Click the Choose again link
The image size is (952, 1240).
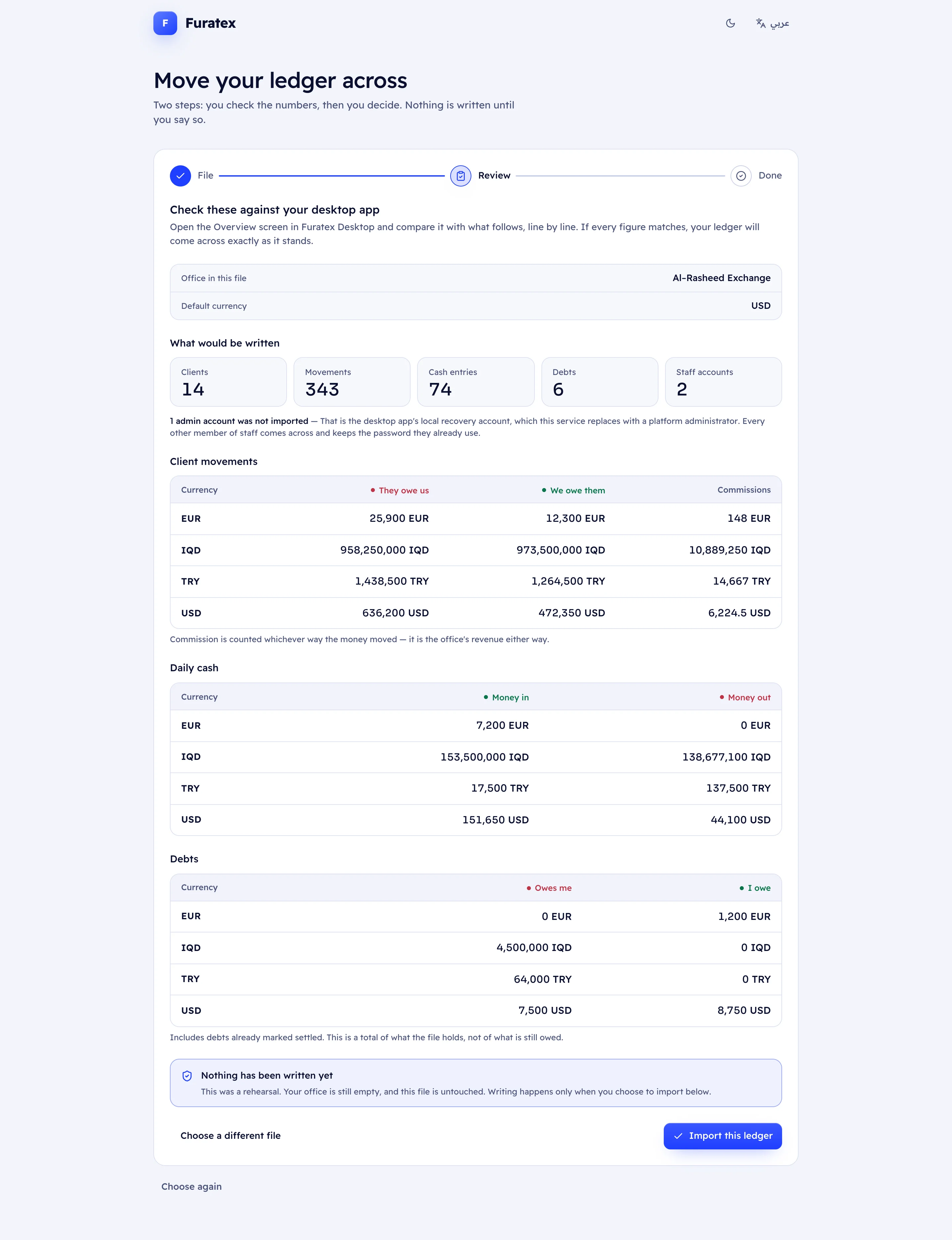click(191, 1186)
